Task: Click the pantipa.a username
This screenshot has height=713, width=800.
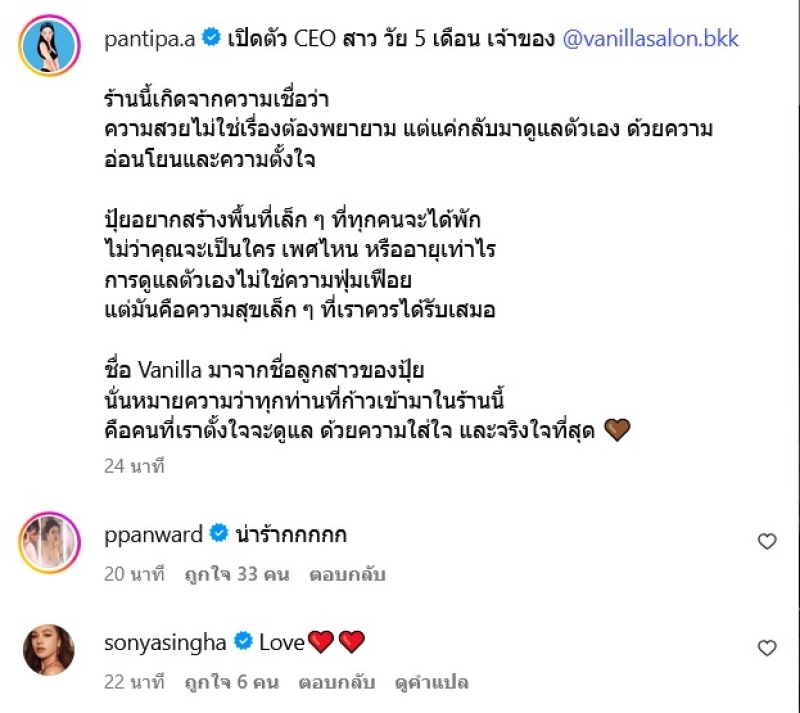Action: tap(149, 39)
